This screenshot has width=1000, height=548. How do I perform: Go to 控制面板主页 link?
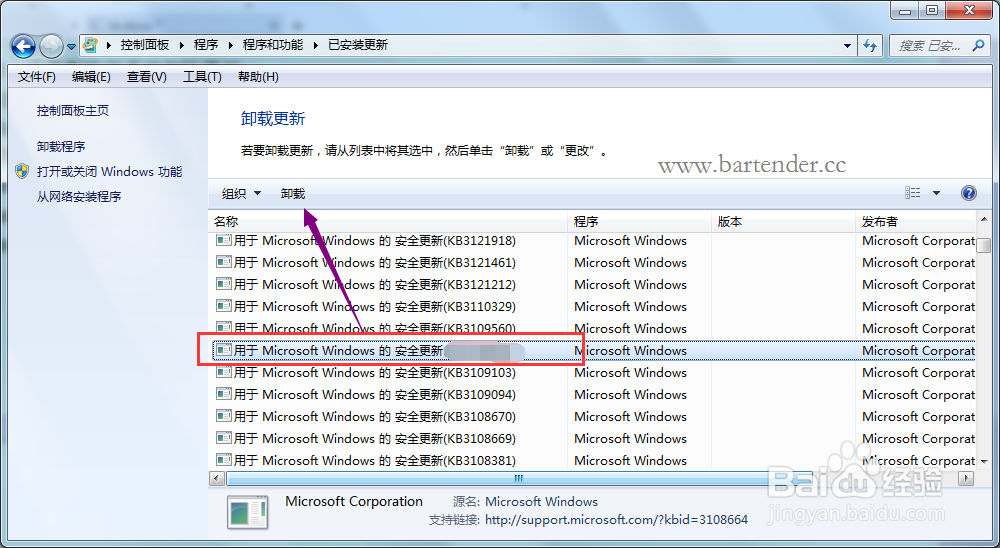tap(73, 110)
